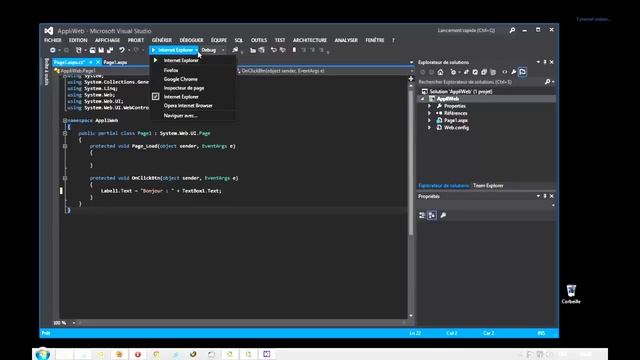Open the AFFICHAGE menu
The image size is (640, 360).
(107, 40)
